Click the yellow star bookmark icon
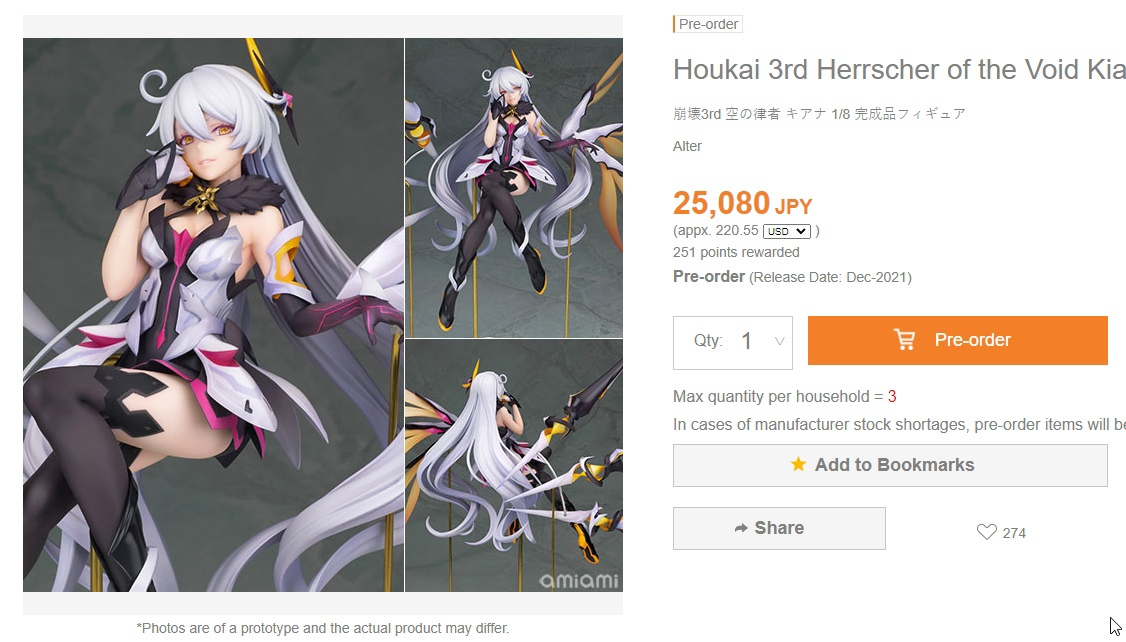 point(798,464)
